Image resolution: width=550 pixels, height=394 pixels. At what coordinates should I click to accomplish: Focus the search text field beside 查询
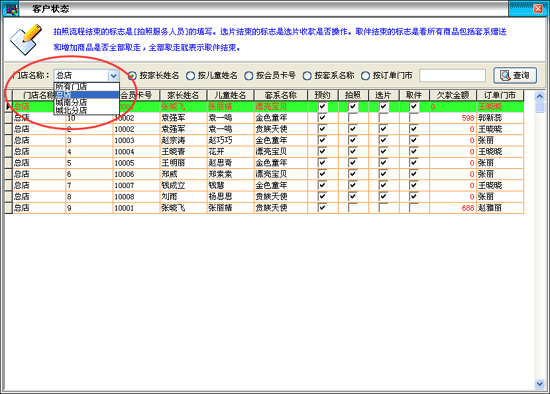(452, 75)
